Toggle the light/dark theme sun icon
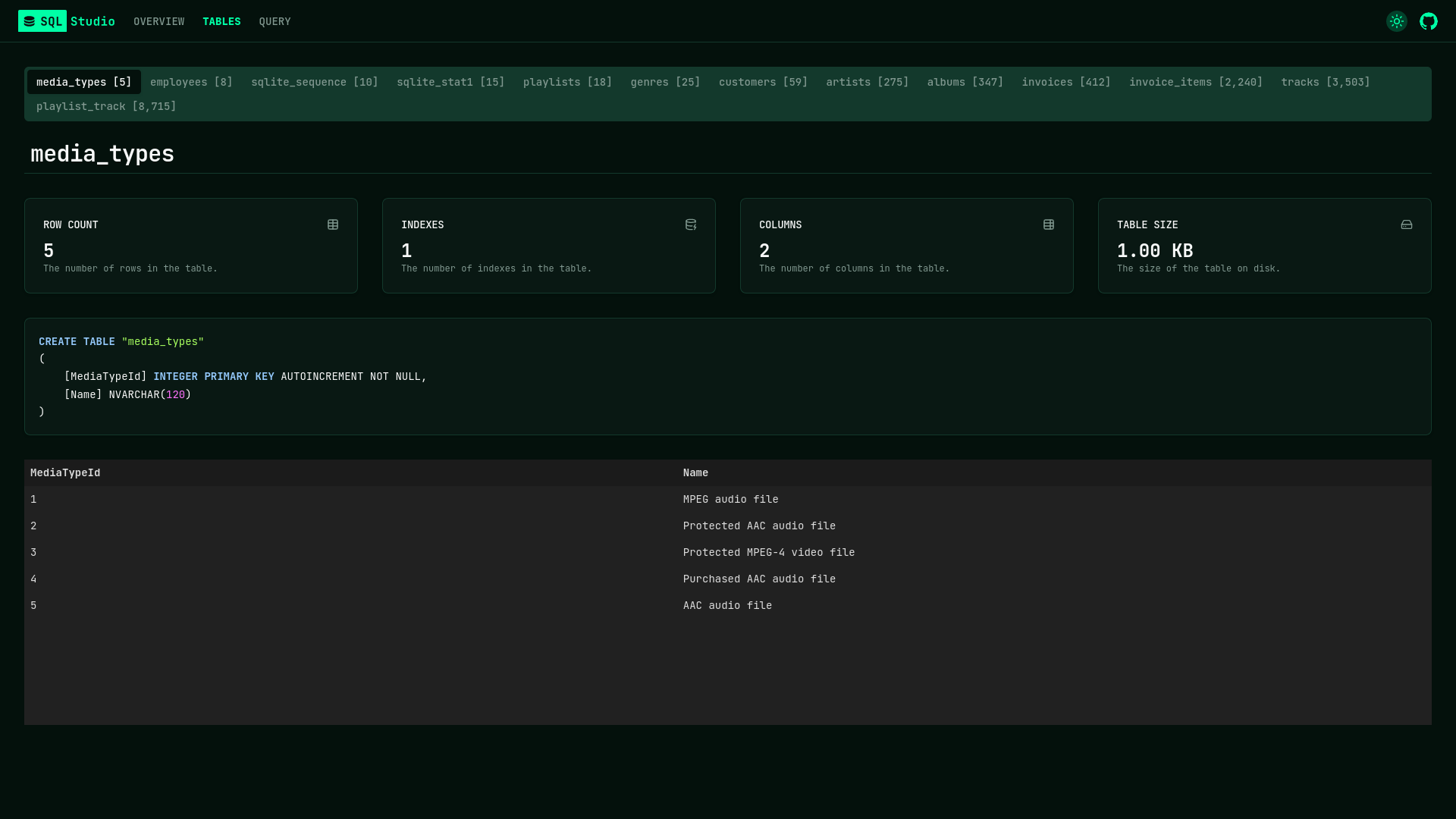Viewport: 1456px width, 819px height. (1396, 21)
